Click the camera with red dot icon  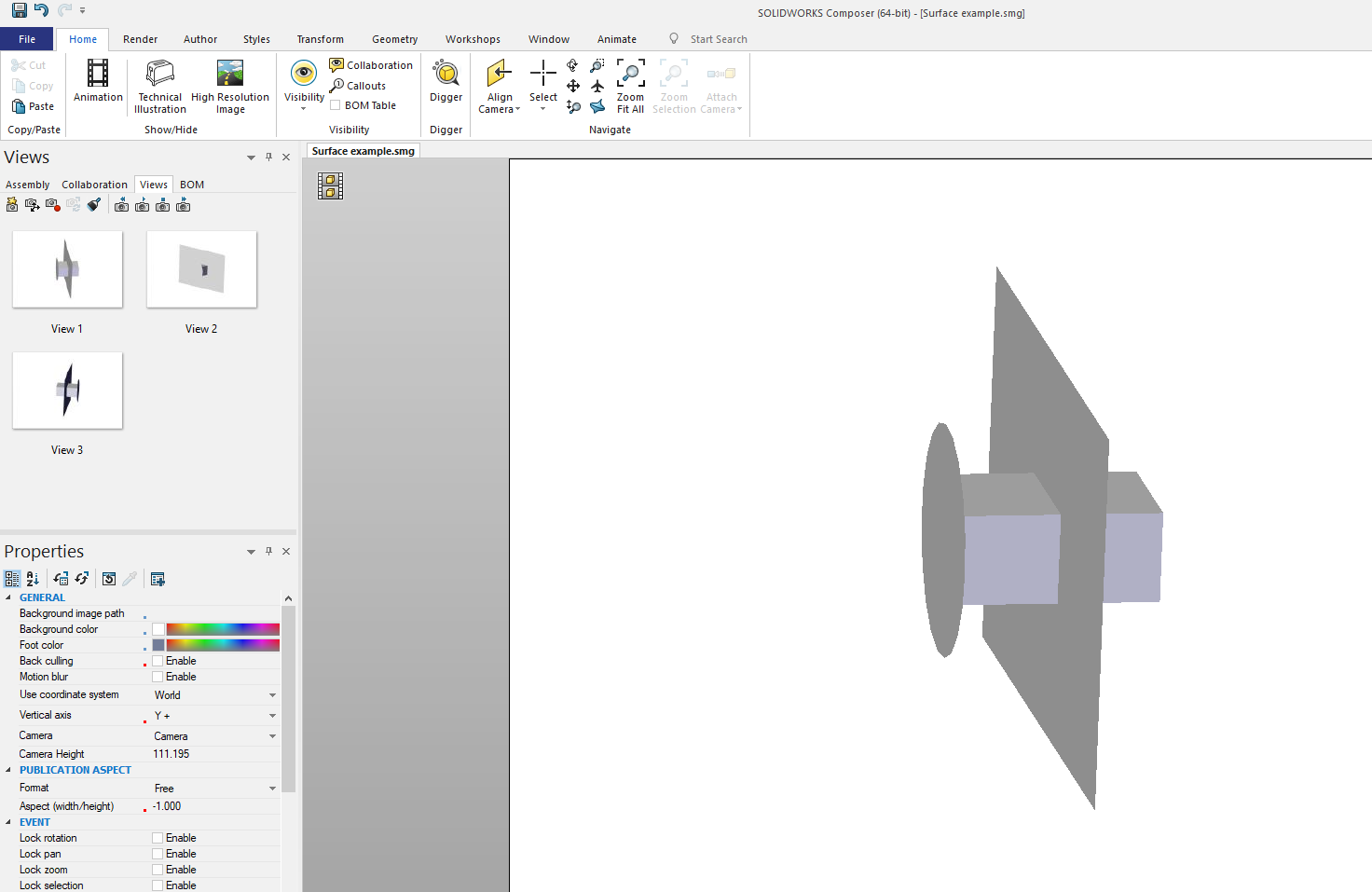(53, 205)
